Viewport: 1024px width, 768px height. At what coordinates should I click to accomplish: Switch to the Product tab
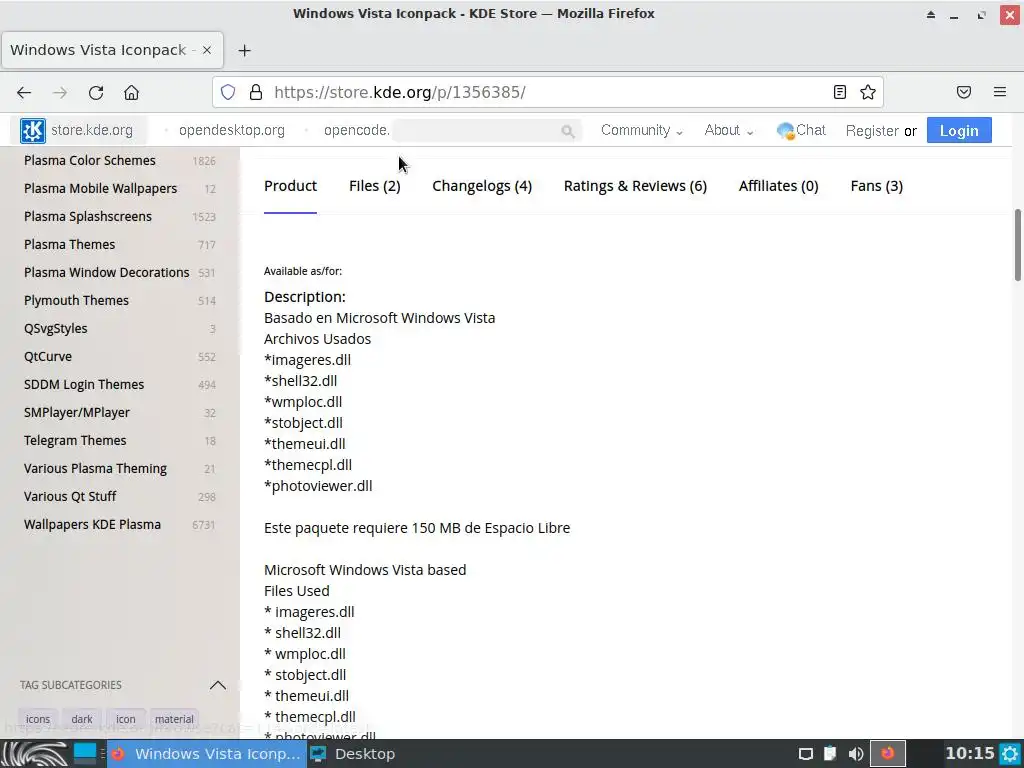click(x=291, y=186)
